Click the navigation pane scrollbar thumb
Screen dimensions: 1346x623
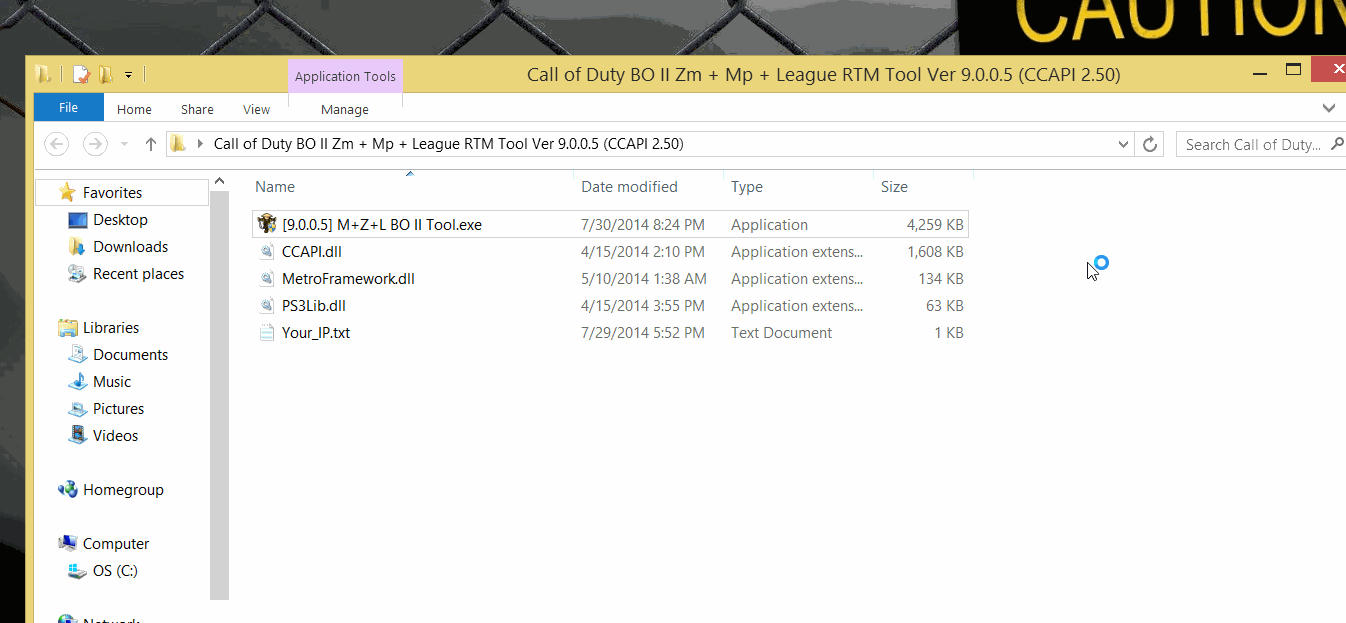[x=219, y=396]
